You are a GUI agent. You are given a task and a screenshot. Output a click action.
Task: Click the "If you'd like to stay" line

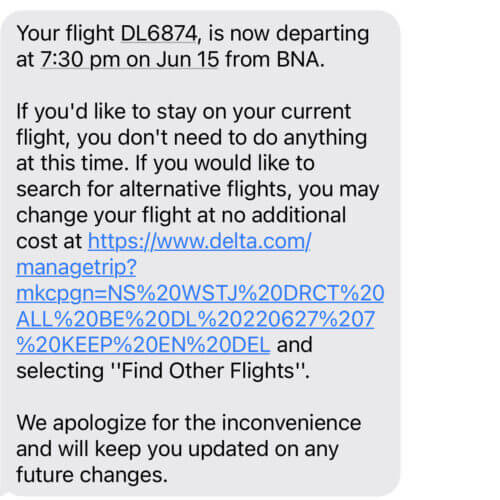tap(183, 112)
